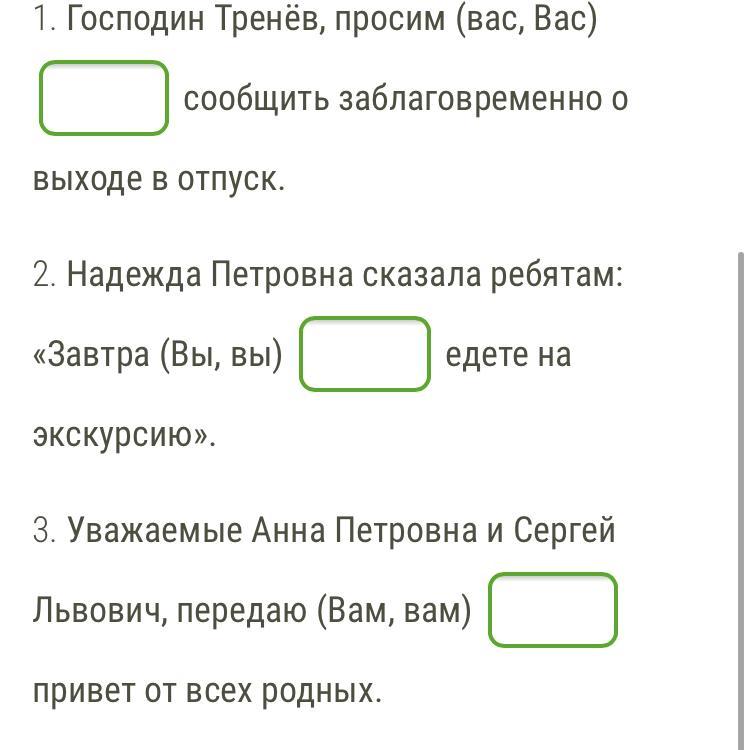Click the word 'экскурсию».'
Image resolution: width=750 pixels, height=750 pixels.
[x=124, y=436]
